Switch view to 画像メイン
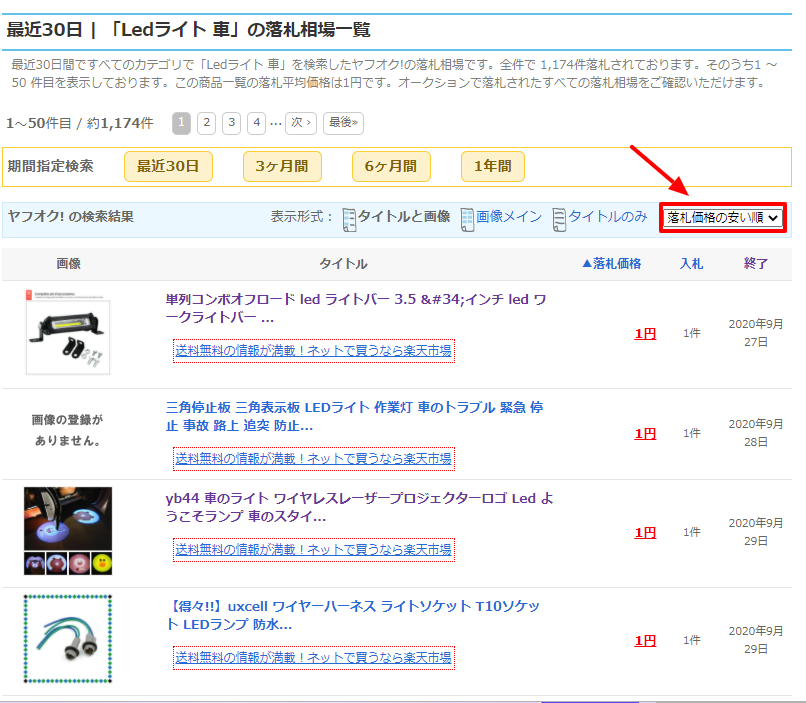Screen dimensions: 806x703 [509, 216]
